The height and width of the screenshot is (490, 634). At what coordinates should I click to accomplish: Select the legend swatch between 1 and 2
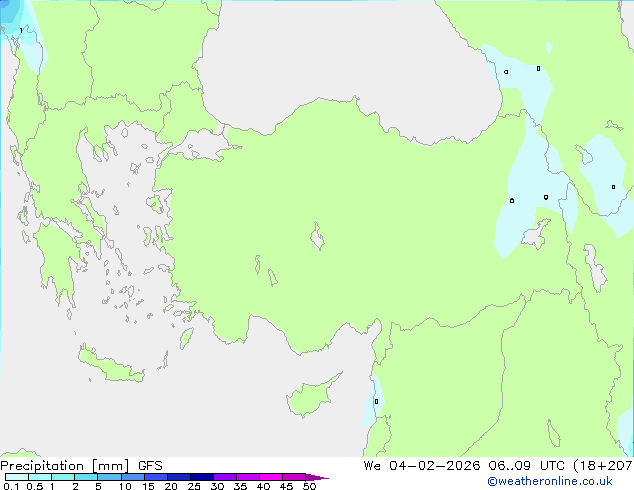pos(63,477)
